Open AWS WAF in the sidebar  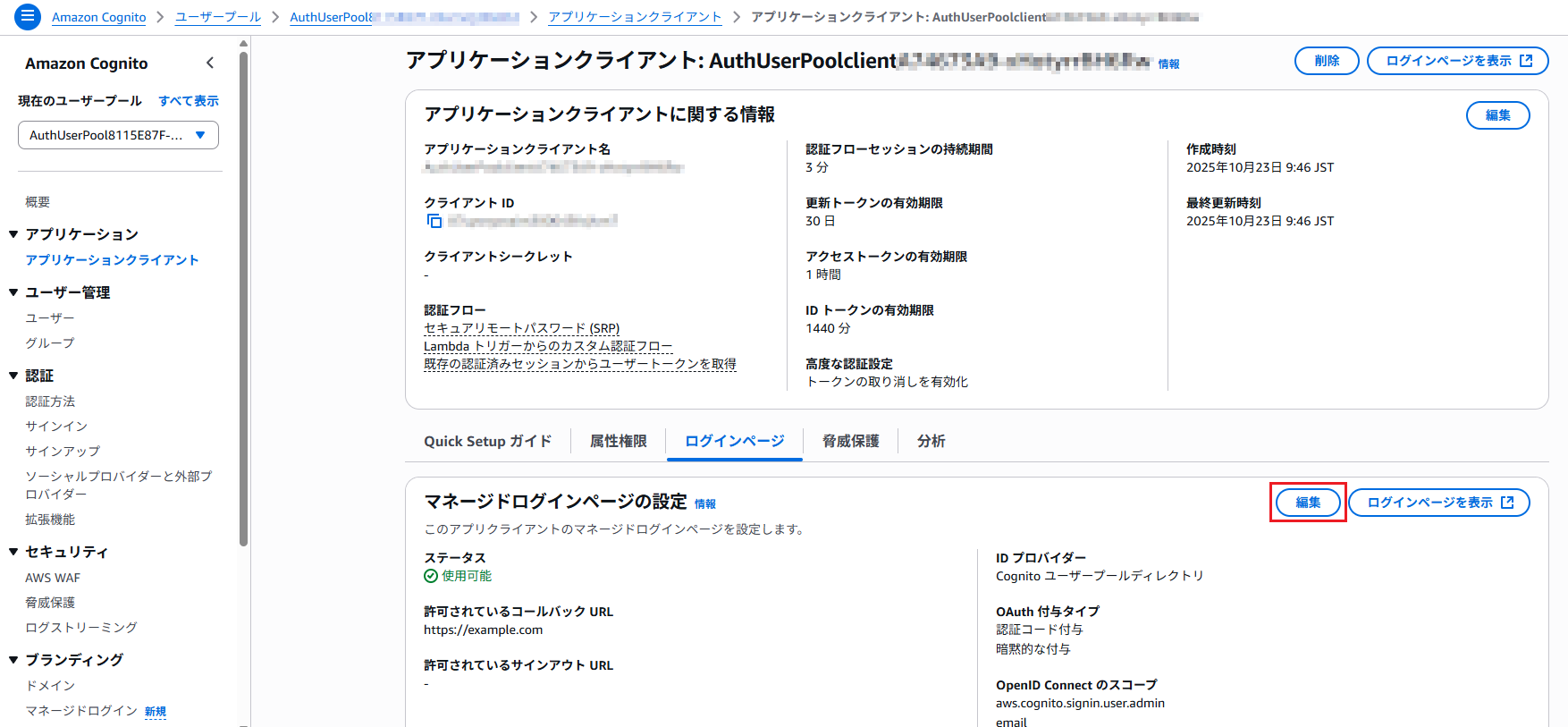[53, 578]
